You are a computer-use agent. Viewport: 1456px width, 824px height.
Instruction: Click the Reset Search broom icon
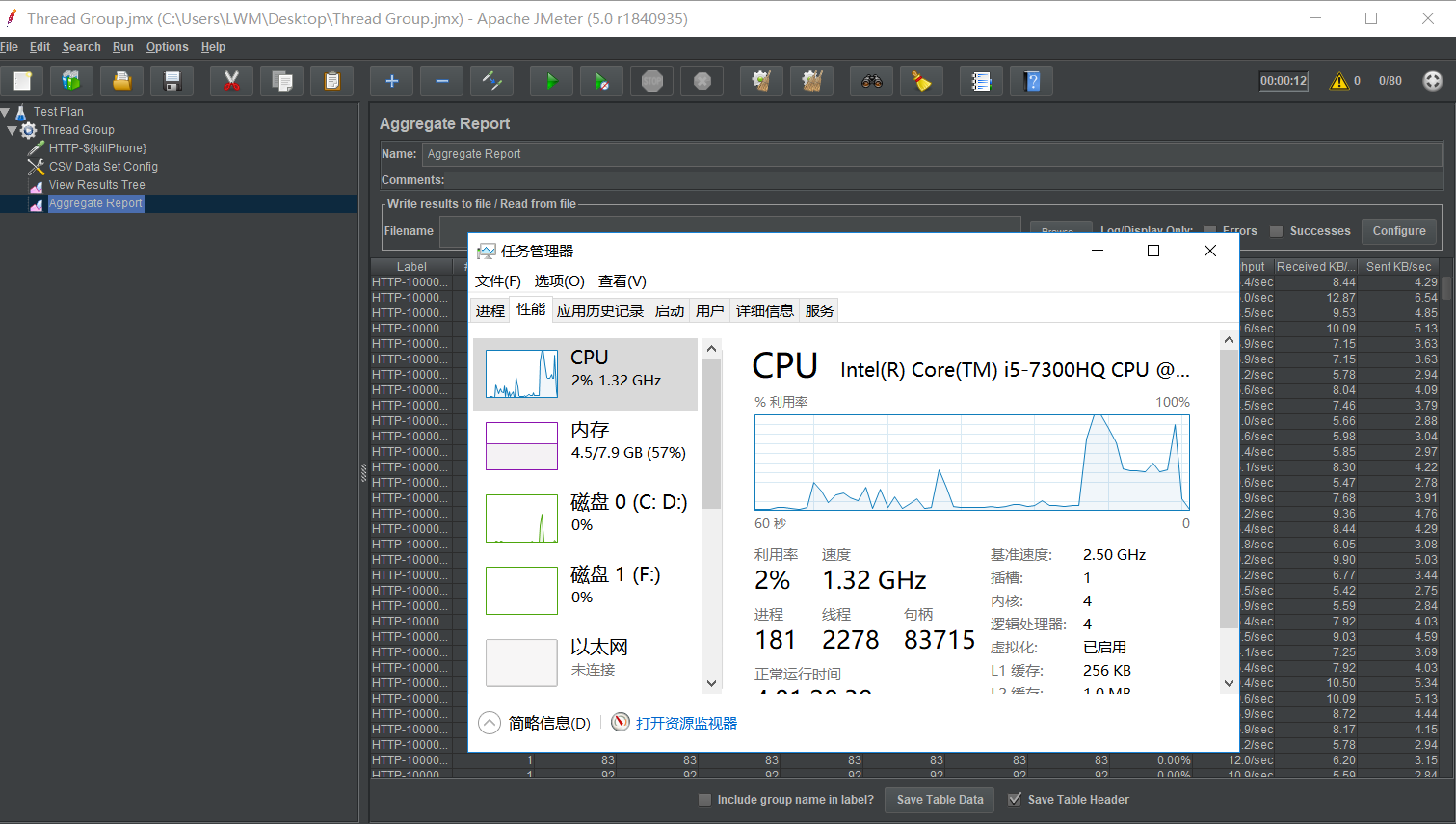tap(922, 81)
